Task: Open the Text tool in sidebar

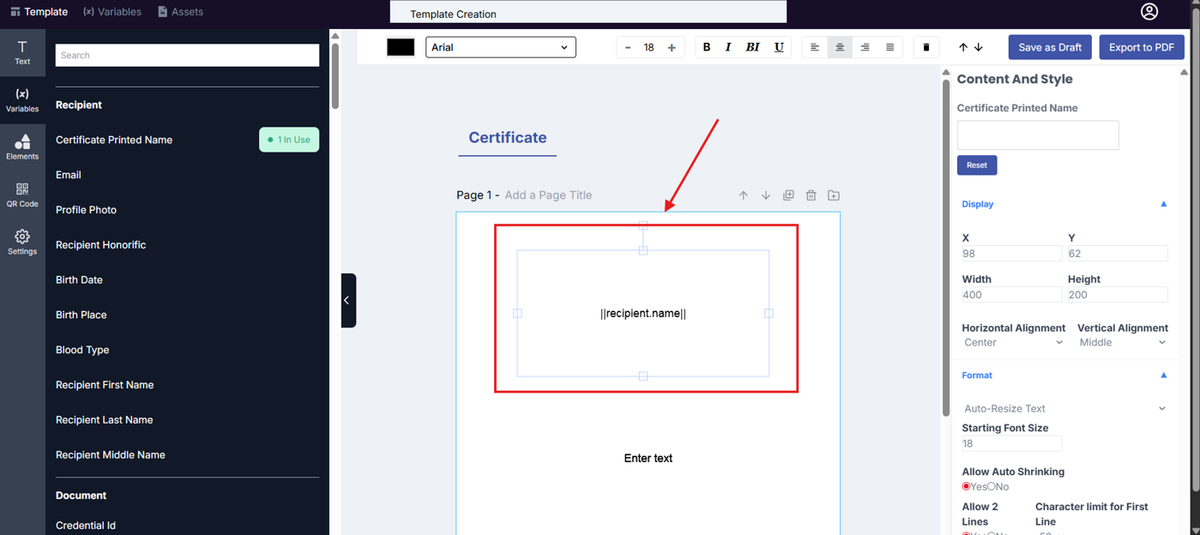Action: [22, 52]
